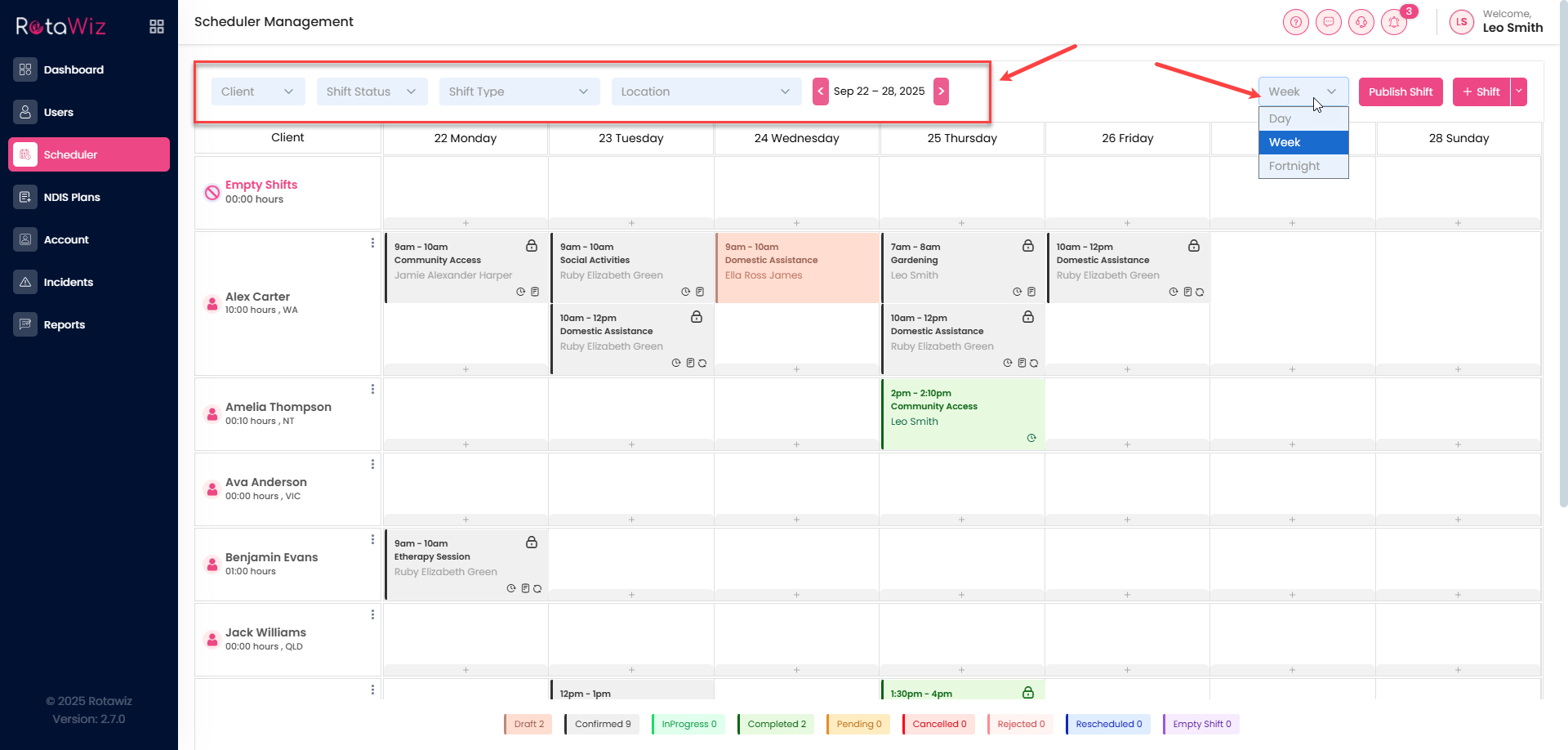Image resolution: width=1568 pixels, height=750 pixels.
Task: Open the notifications bell
Action: 1394,22
